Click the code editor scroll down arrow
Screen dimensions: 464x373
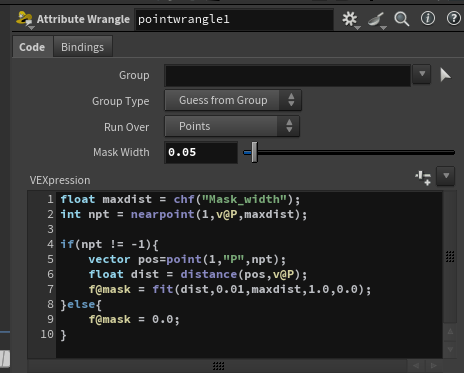click(450, 349)
